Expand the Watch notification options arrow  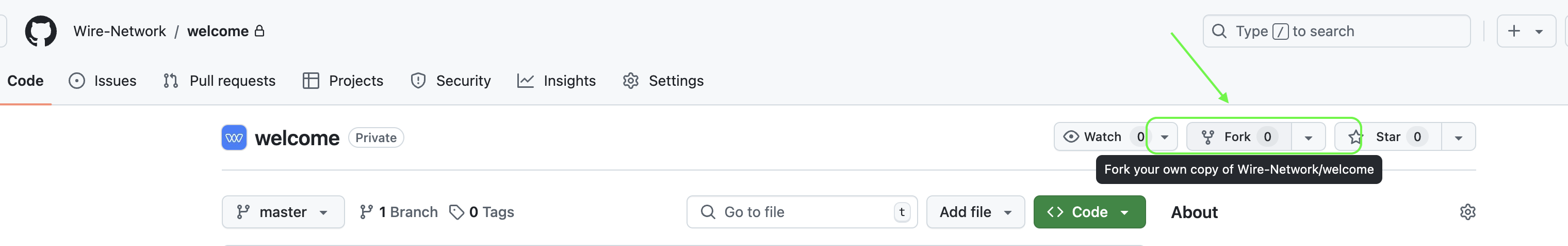pyautogui.click(x=1165, y=137)
